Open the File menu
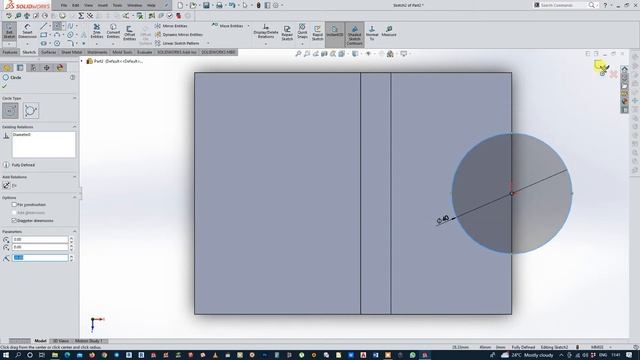640x360 pixels. click(x=64, y=5)
